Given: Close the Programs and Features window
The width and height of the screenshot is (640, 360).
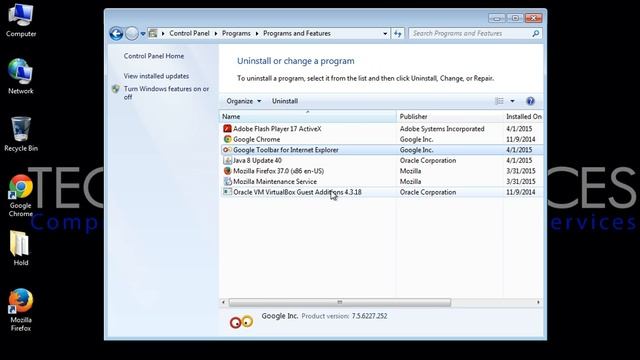Looking at the screenshot, I should pos(533,18).
